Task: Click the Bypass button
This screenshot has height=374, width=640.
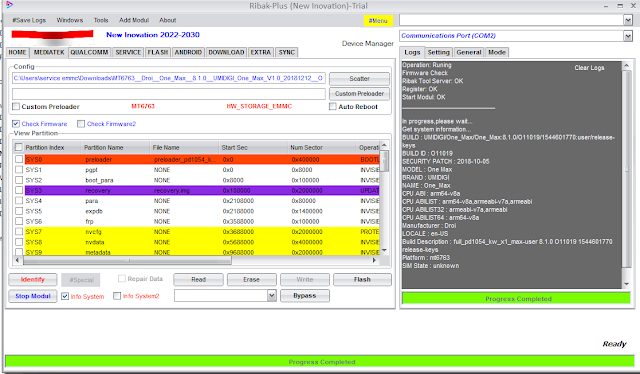Action: [304, 296]
